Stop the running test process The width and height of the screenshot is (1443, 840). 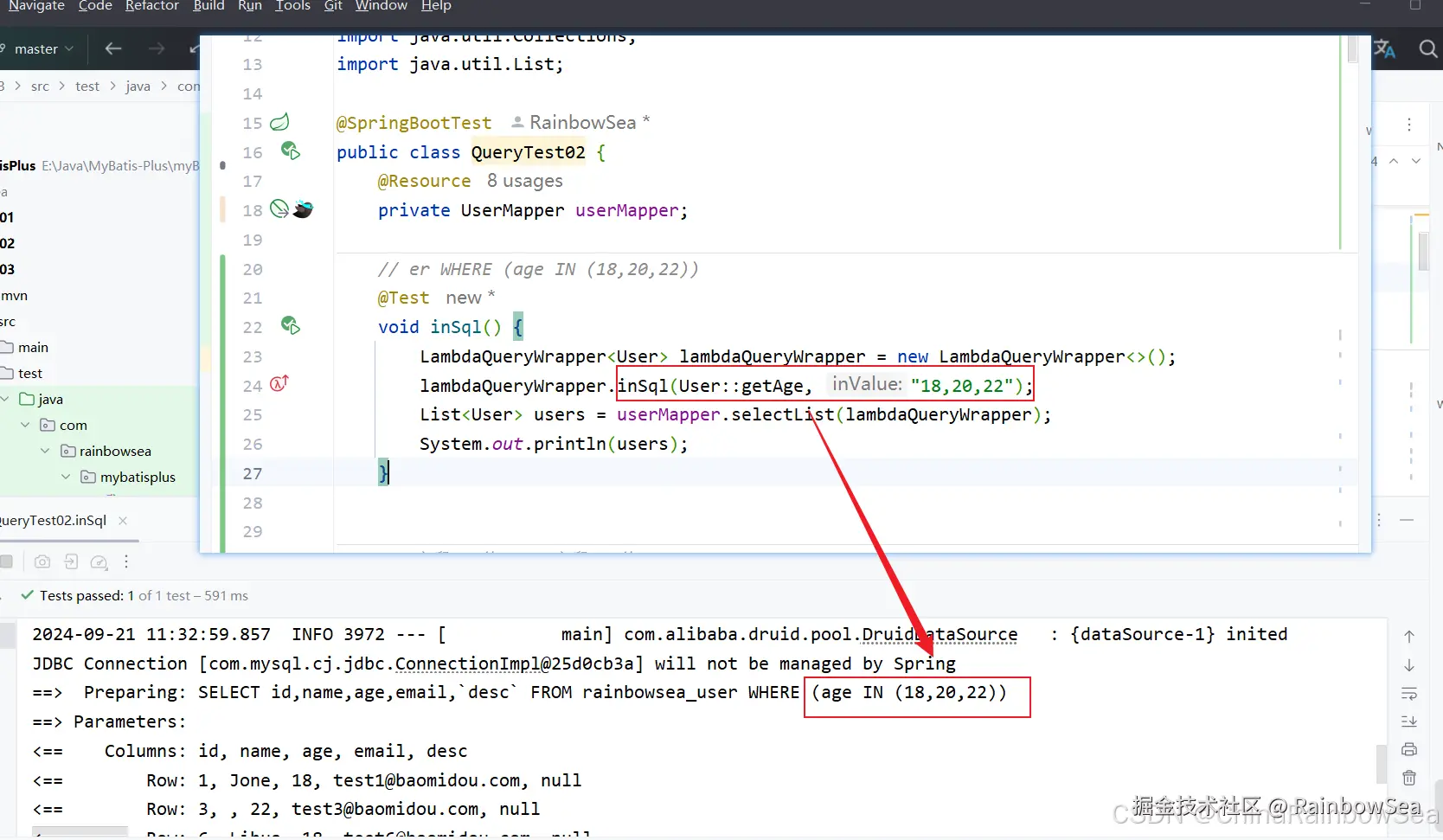tap(6, 562)
